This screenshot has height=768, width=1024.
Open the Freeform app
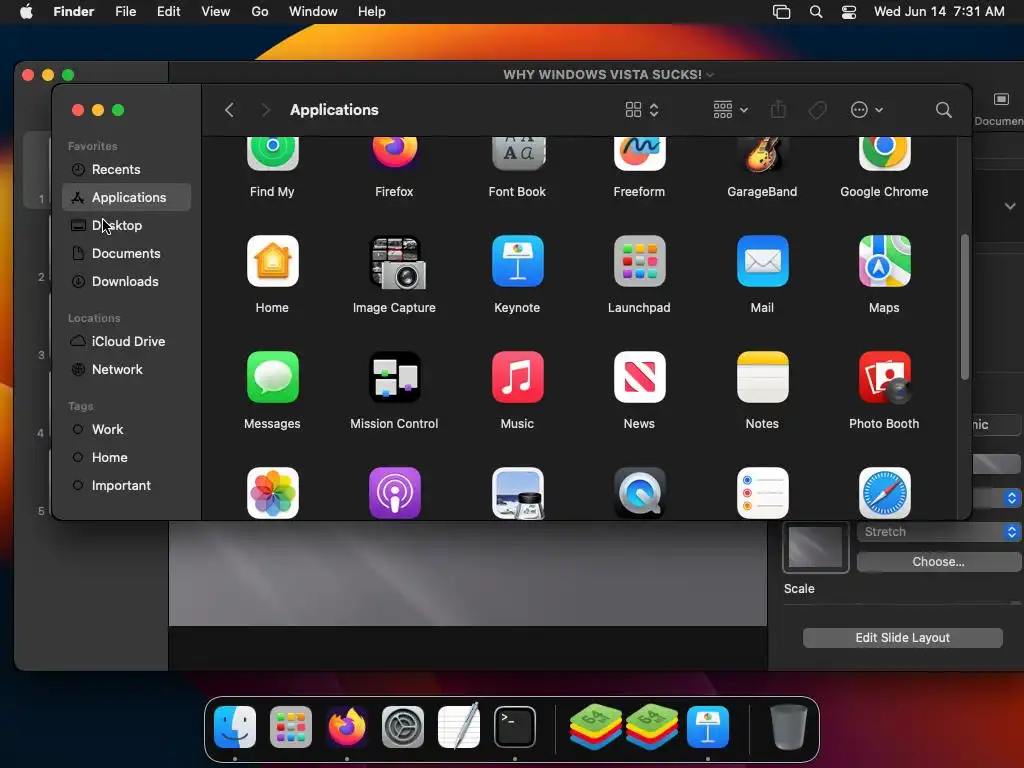pos(639,153)
